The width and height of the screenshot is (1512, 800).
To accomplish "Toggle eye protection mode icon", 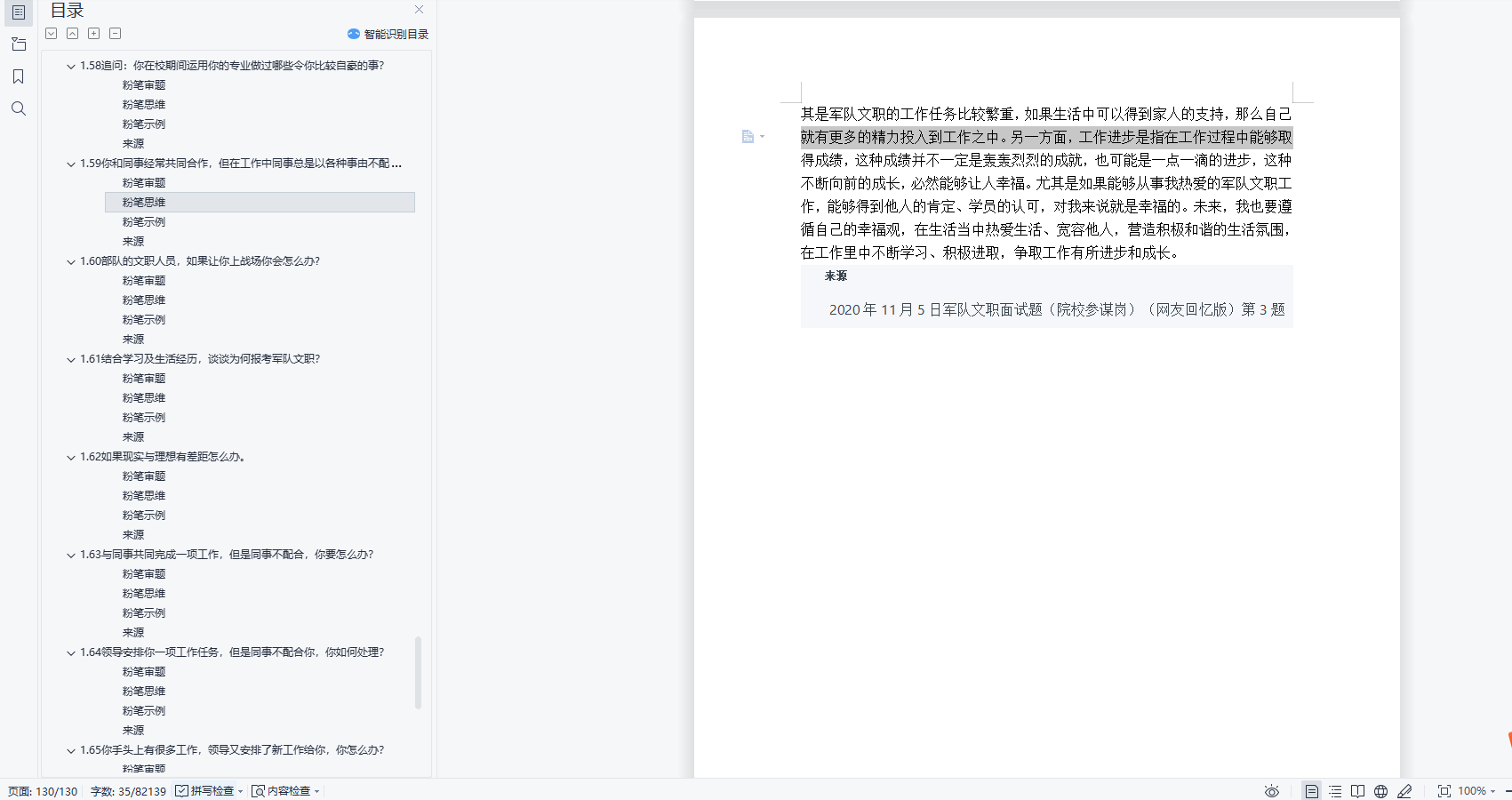I will tap(1272, 791).
